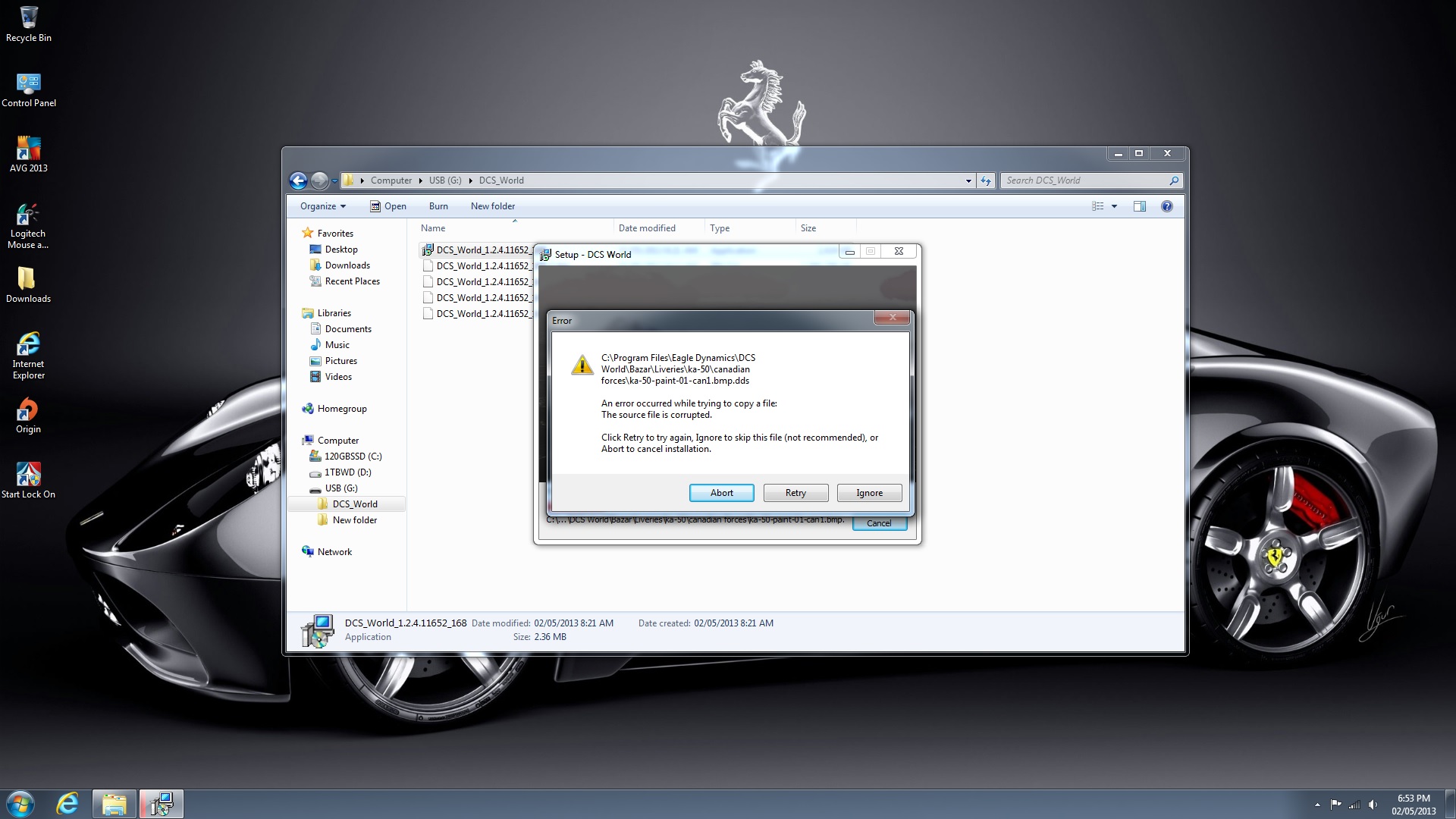Click Cancel in the DCS World Setup window
The image size is (1456, 819).
(879, 523)
